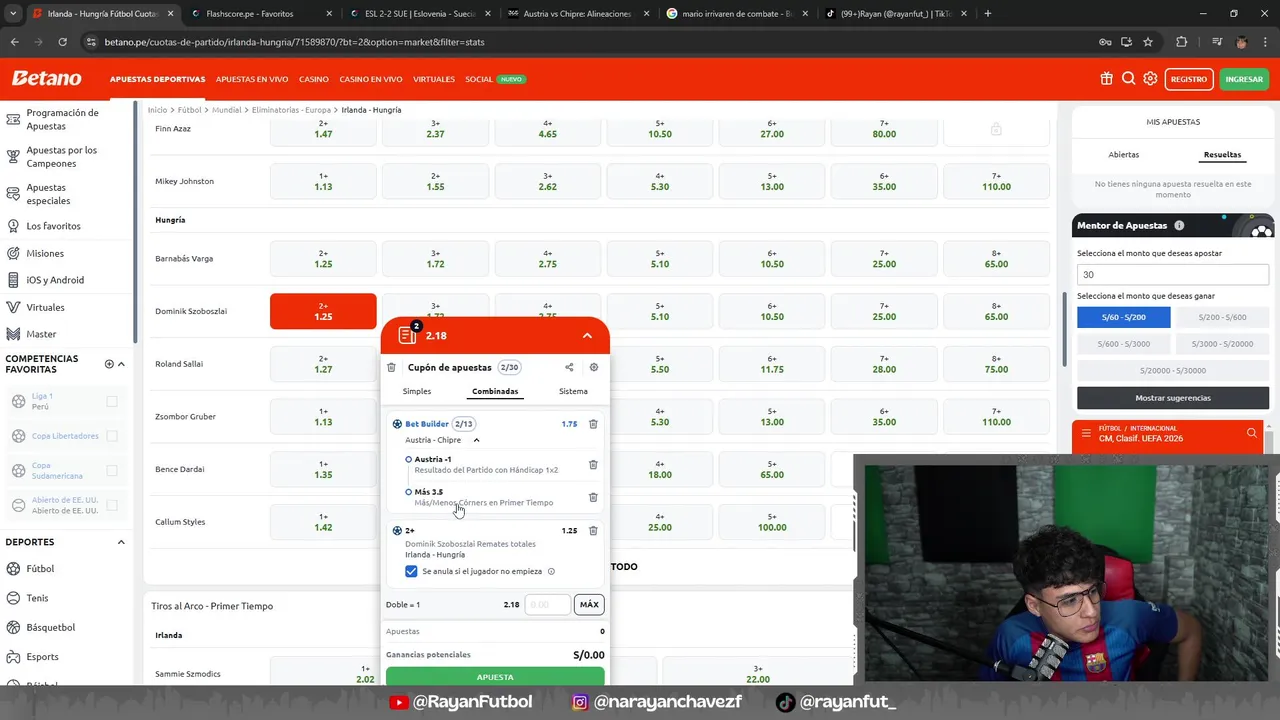Click the search magnifier in Betano header
Image resolution: width=1280 pixels, height=720 pixels.
pos(1128,79)
